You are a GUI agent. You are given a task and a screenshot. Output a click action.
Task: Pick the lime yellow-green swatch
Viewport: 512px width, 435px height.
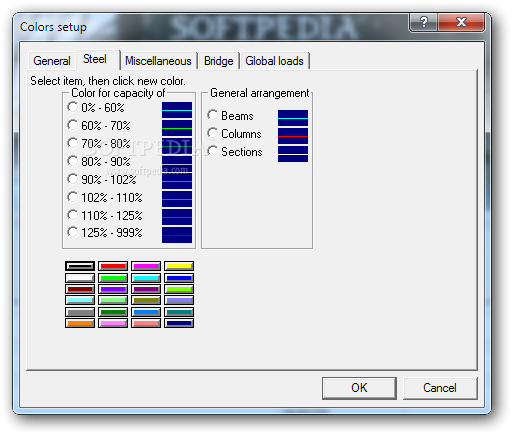(x=179, y=289)
